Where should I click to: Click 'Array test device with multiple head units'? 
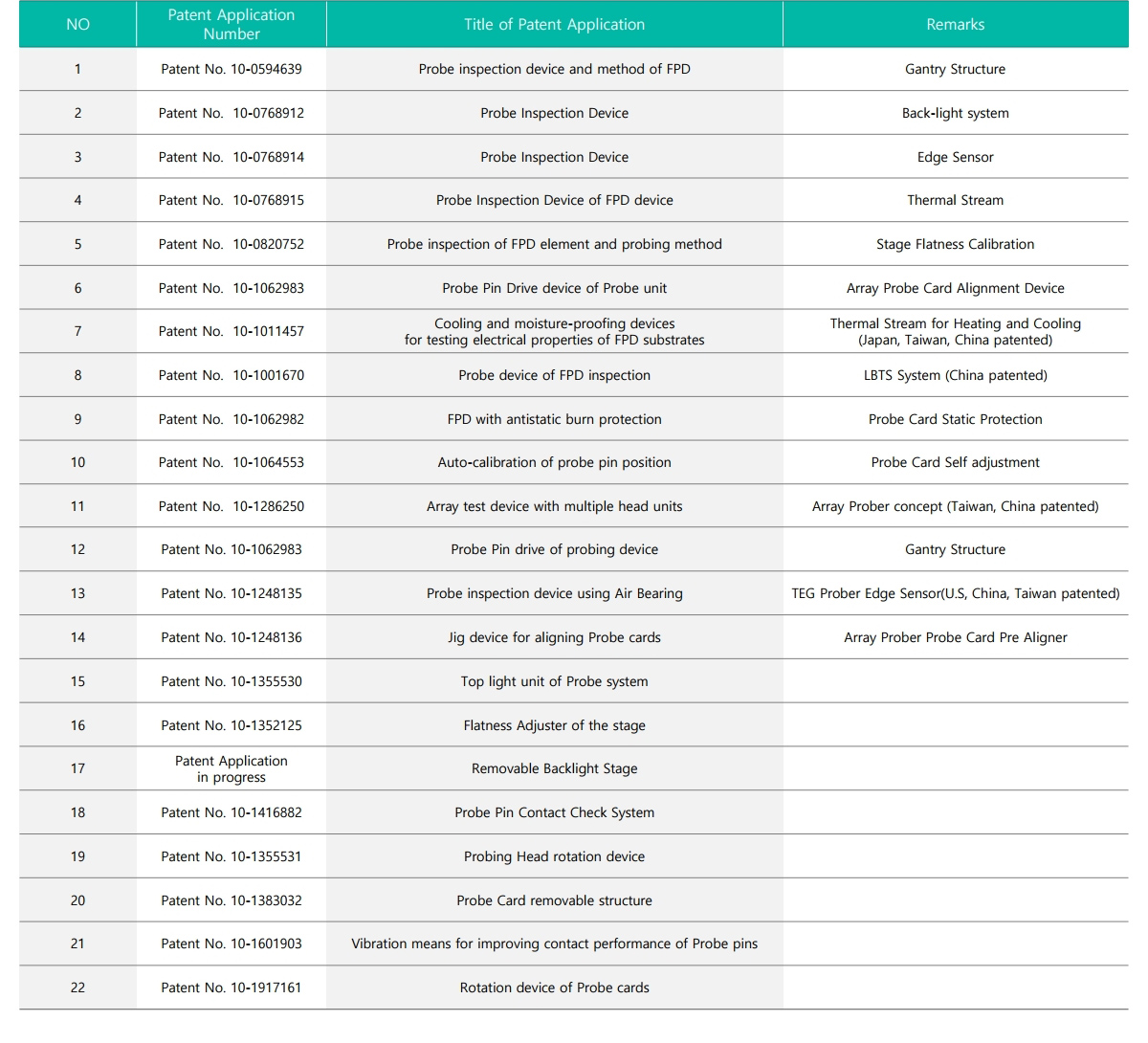pyautogui.click(x=554, y=506)
